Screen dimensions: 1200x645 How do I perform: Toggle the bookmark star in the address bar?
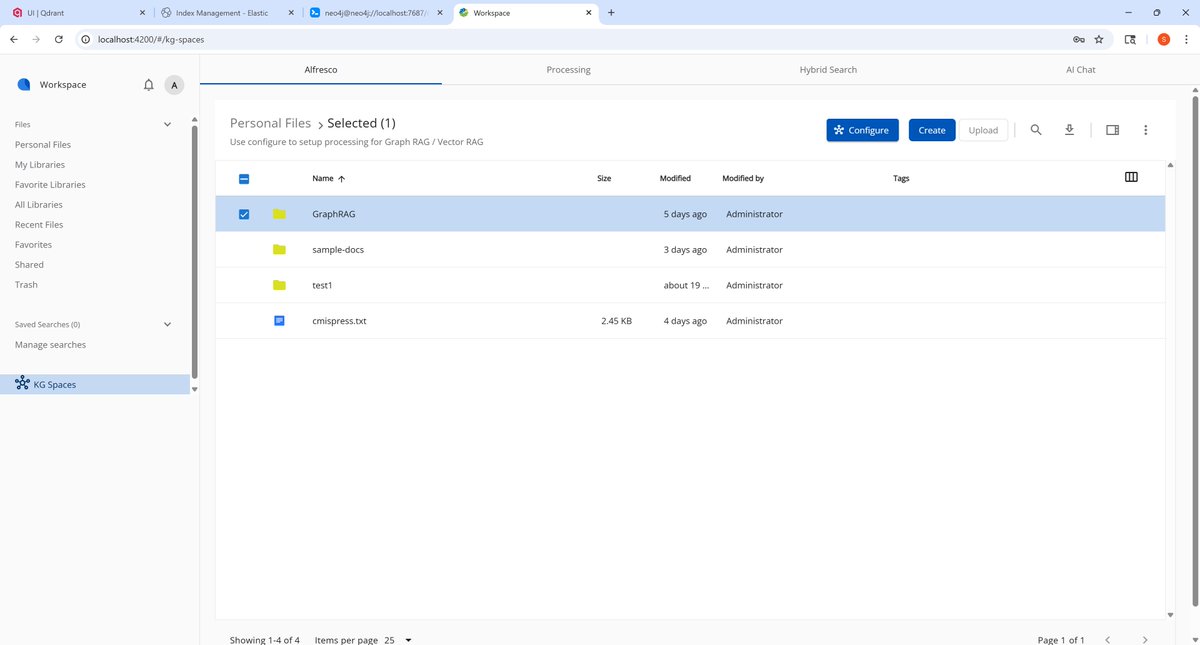point(1099,39)
